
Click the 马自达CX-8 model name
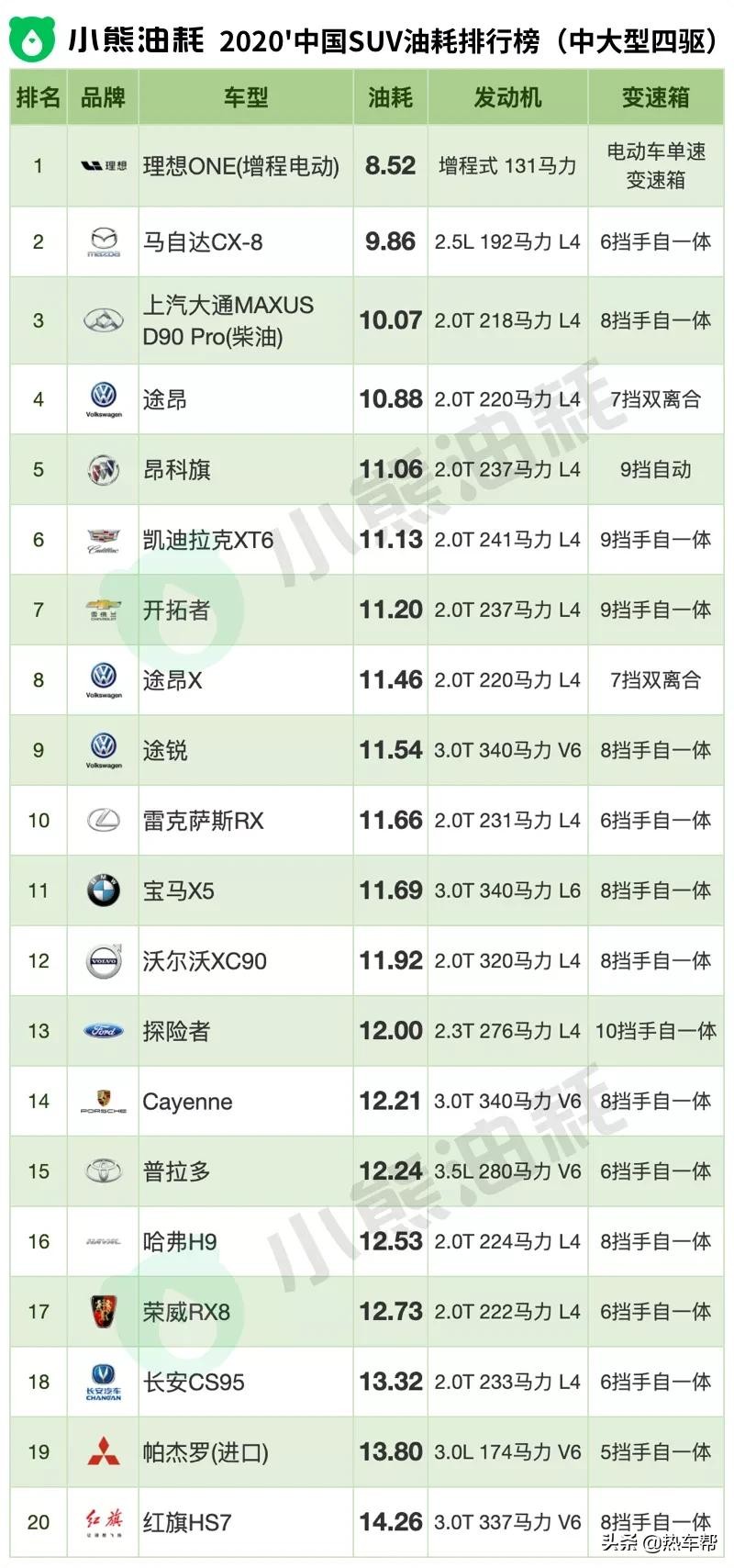[x=203, y=242]
